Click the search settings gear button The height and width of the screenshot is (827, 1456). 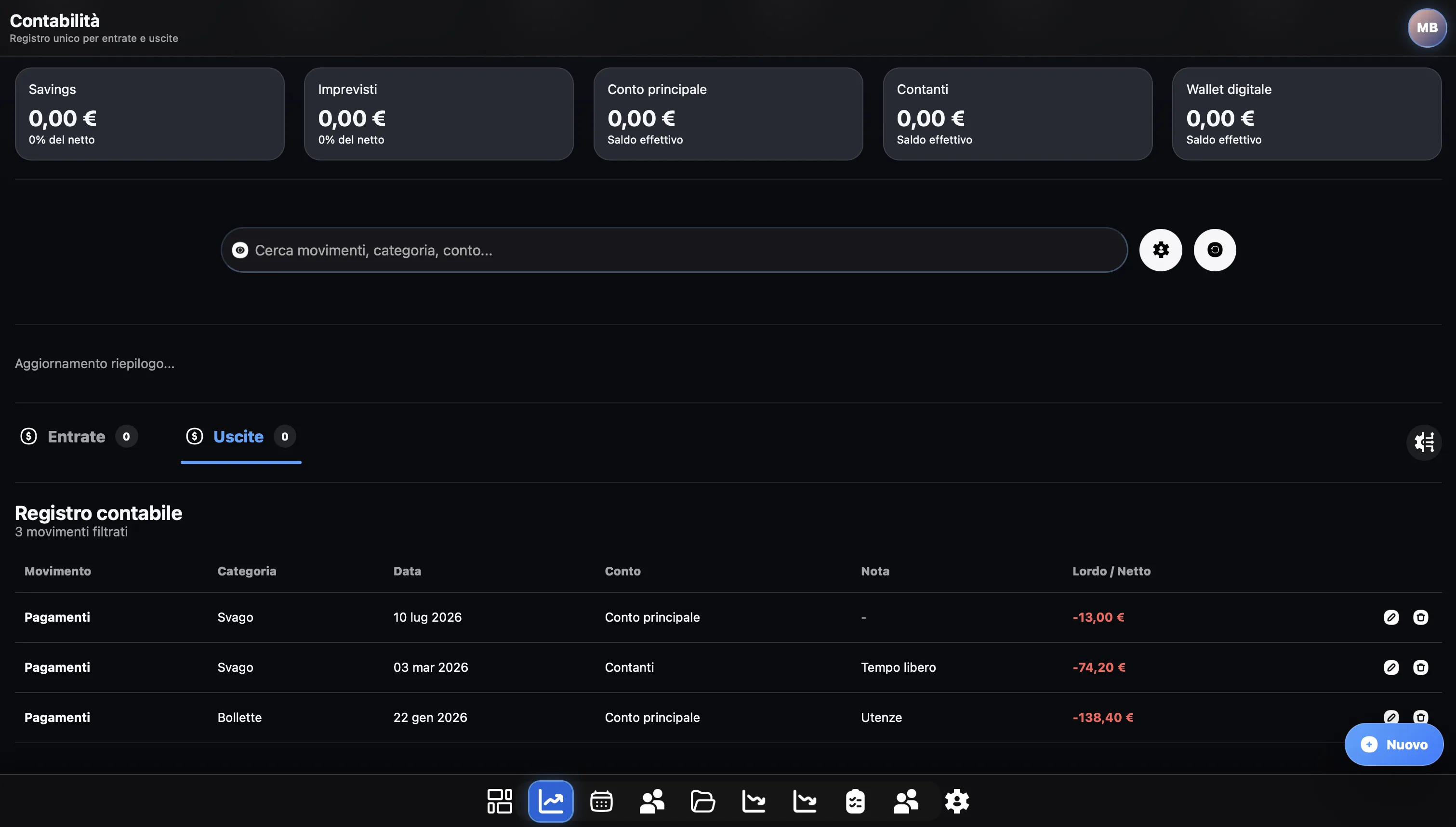[1161, 250]
